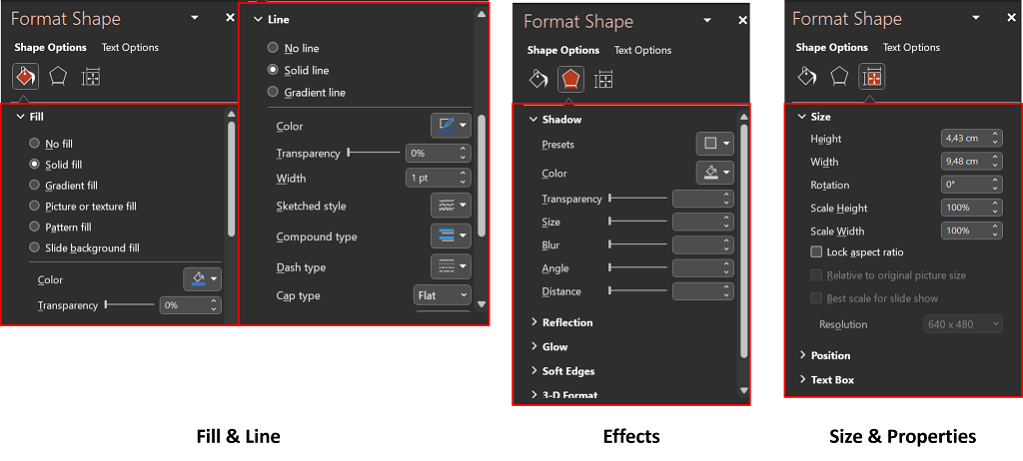The image size is (1023, 461).
Task: Select Slide background fill
Action: (85, 248)
